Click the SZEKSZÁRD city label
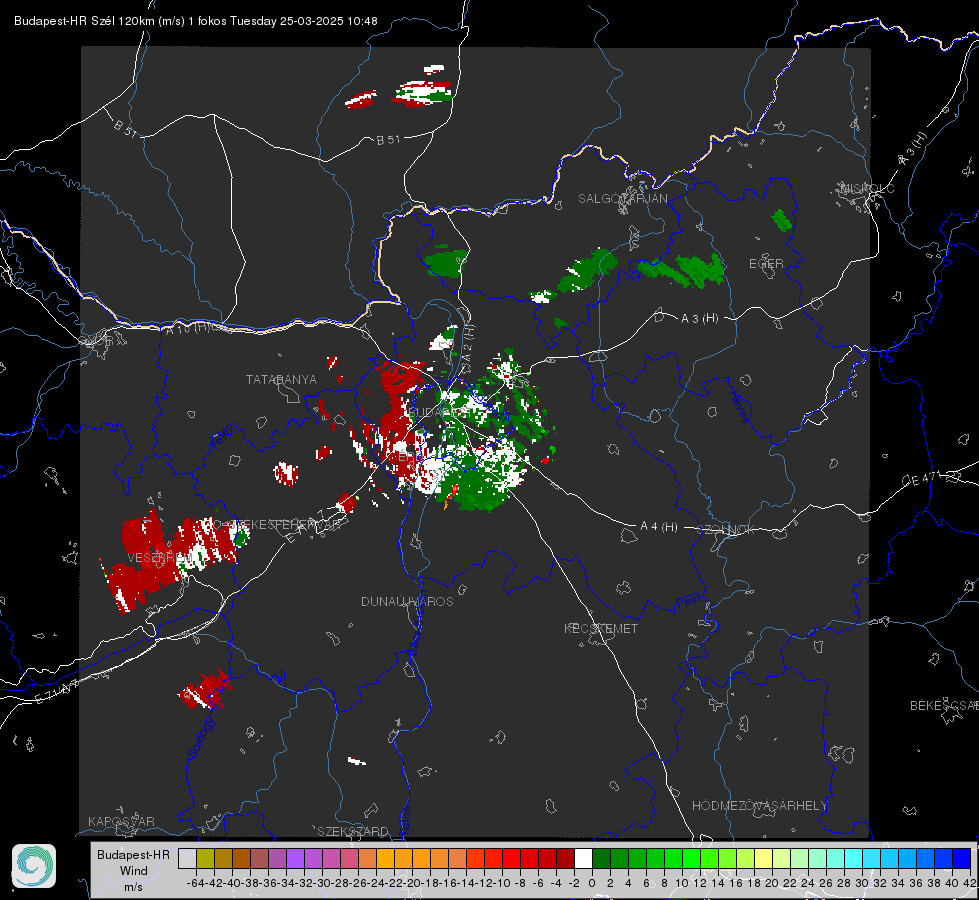 click(353, 831)
